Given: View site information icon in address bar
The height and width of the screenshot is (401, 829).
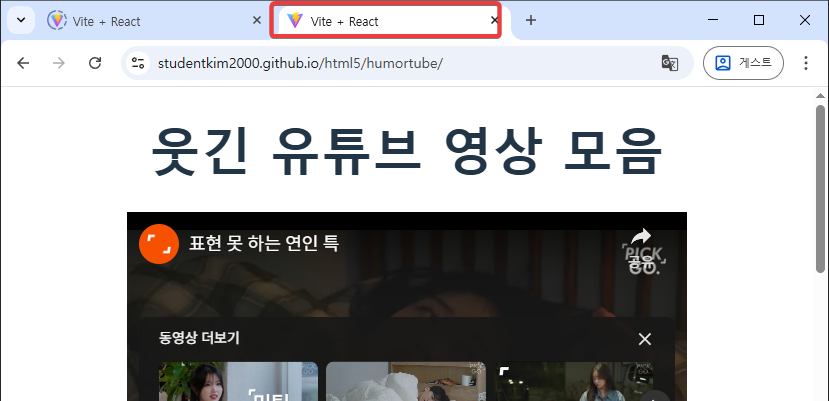Looking at the screenshot, I should tap(139, 63).
